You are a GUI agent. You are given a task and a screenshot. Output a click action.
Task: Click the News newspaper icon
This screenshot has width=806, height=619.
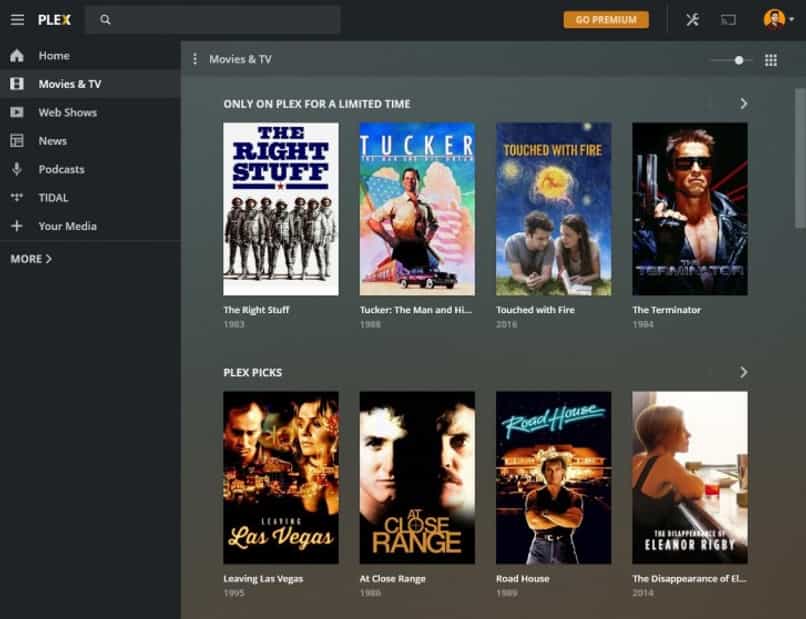coord(17,140)
